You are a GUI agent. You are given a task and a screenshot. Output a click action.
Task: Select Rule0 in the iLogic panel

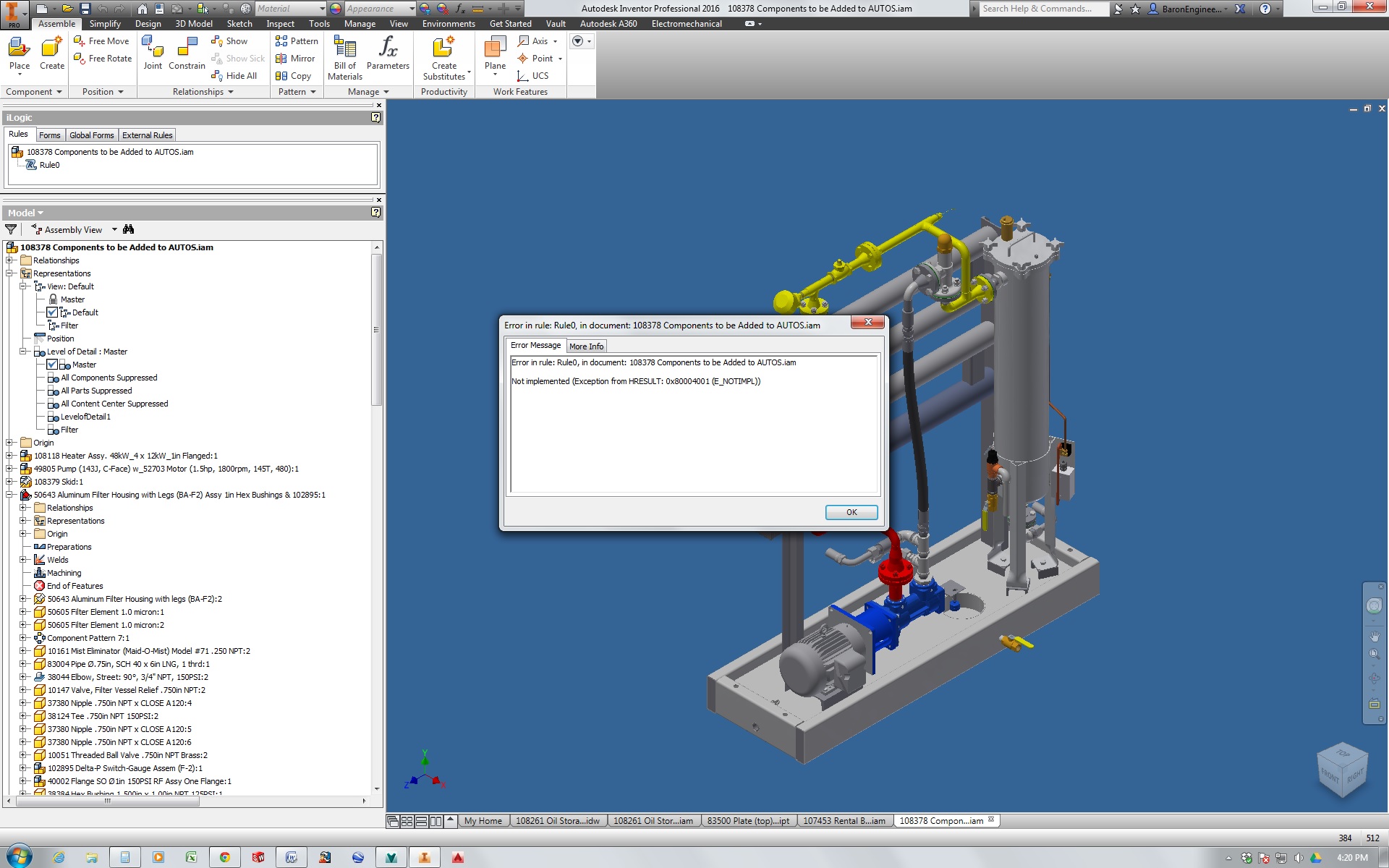click(x=49, y=165)
